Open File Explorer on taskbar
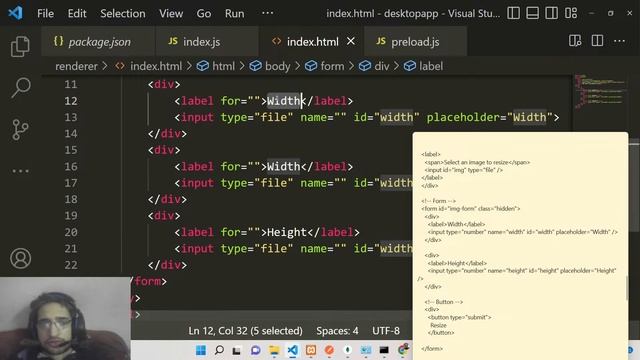Image resolution: width=640 pixels, height=360 pixels. point(274,350)
